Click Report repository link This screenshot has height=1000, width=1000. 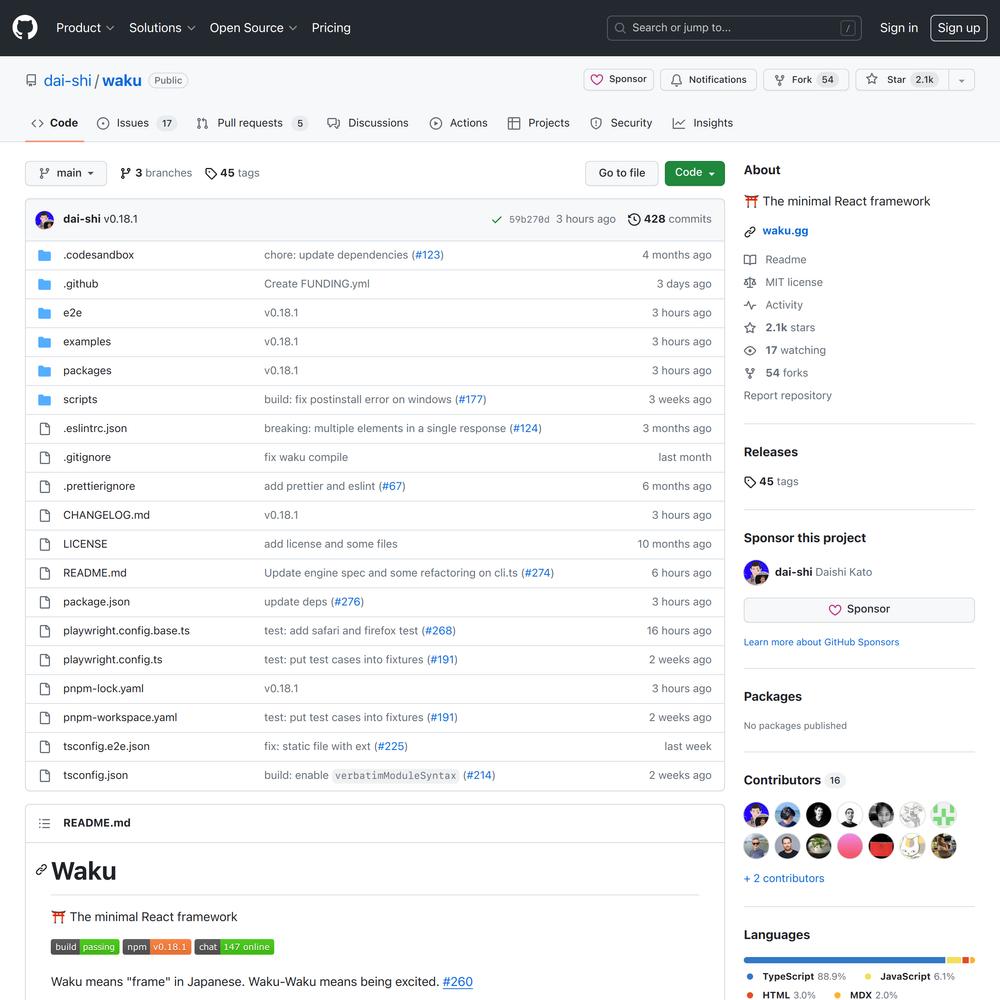(787, 395)
